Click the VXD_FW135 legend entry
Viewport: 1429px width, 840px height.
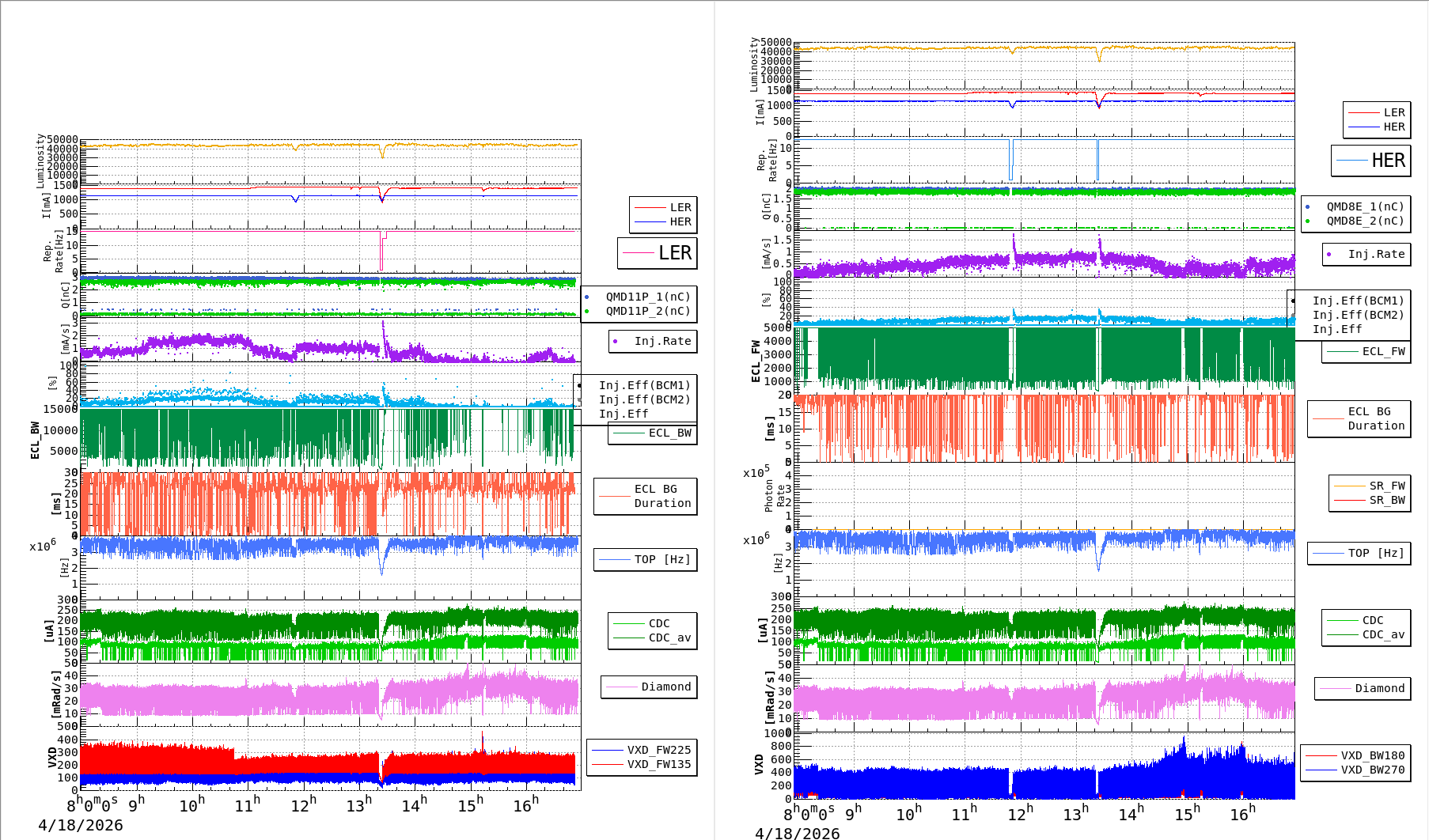[x=658, y=764]
